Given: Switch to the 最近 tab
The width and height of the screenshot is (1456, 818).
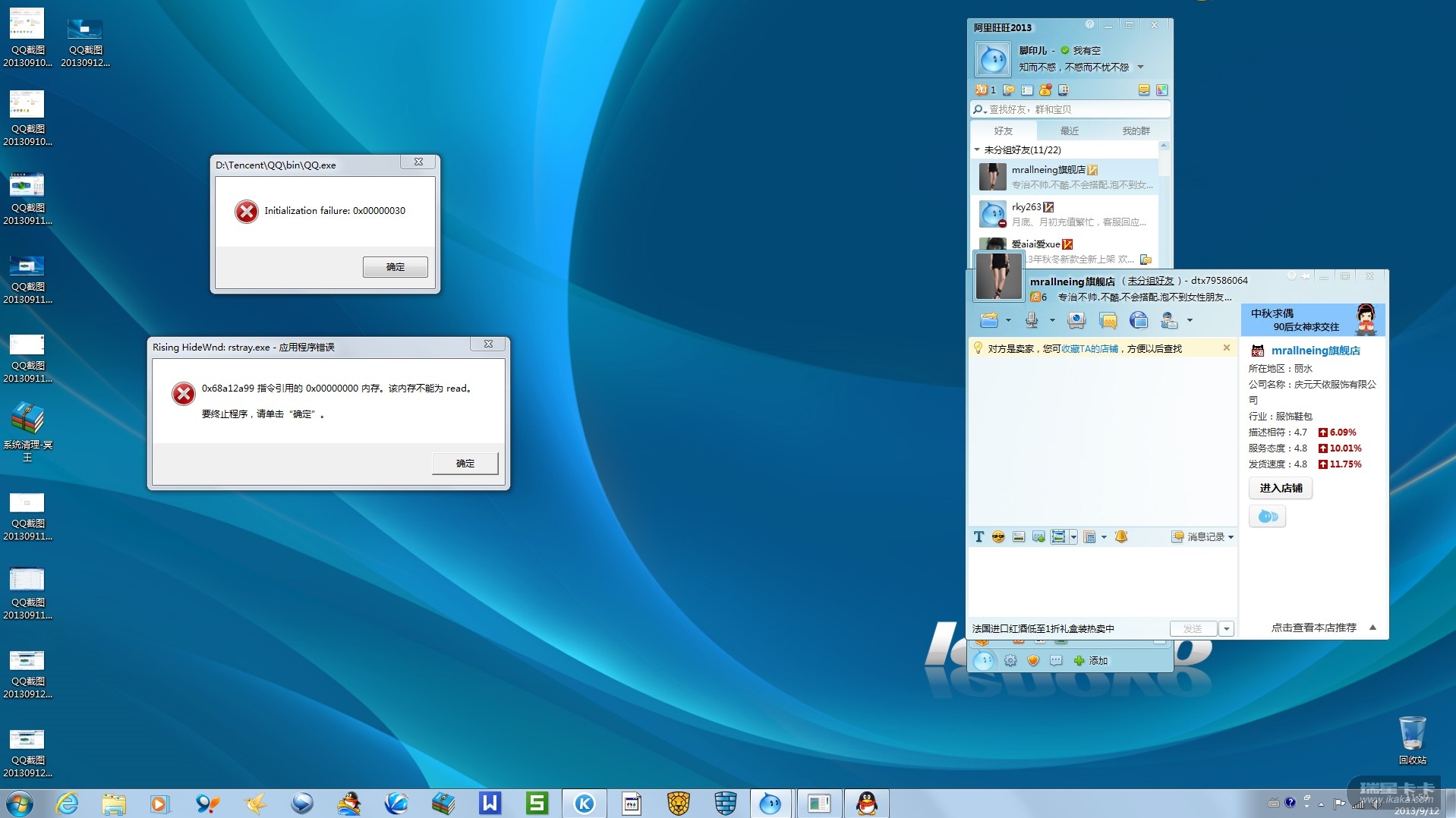Looking at the screenshot, I should pos(1069,131).
